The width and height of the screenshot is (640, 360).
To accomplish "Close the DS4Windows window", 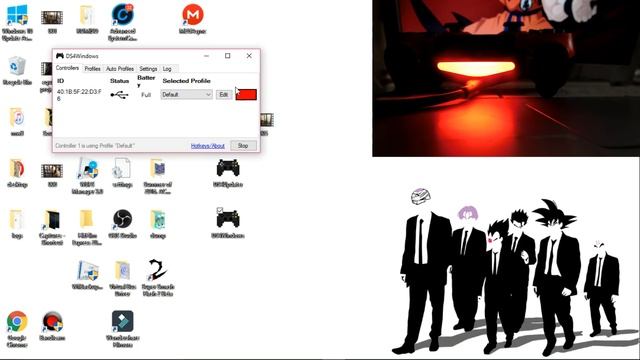I will [249, 56].
